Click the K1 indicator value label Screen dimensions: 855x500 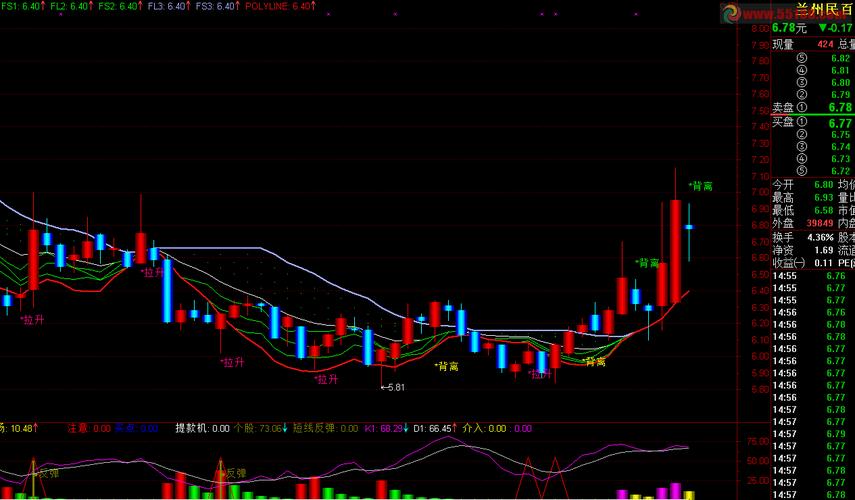click(385, 428)
